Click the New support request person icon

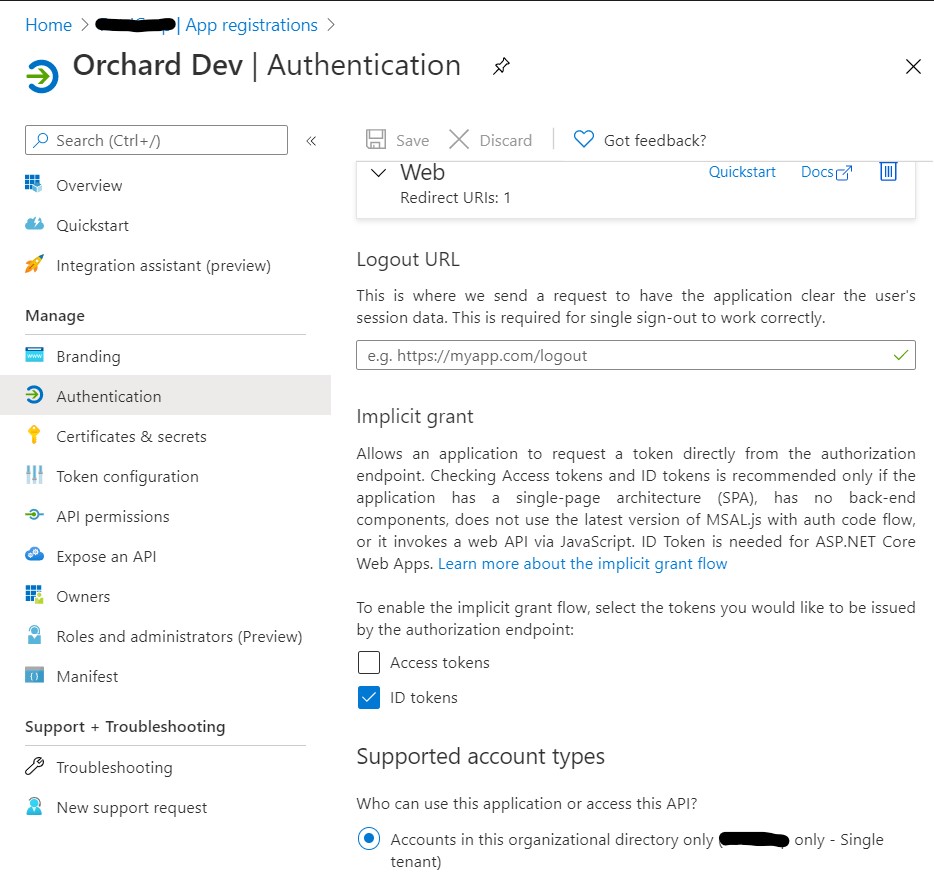pyautogui.click(x=34, y=806)
